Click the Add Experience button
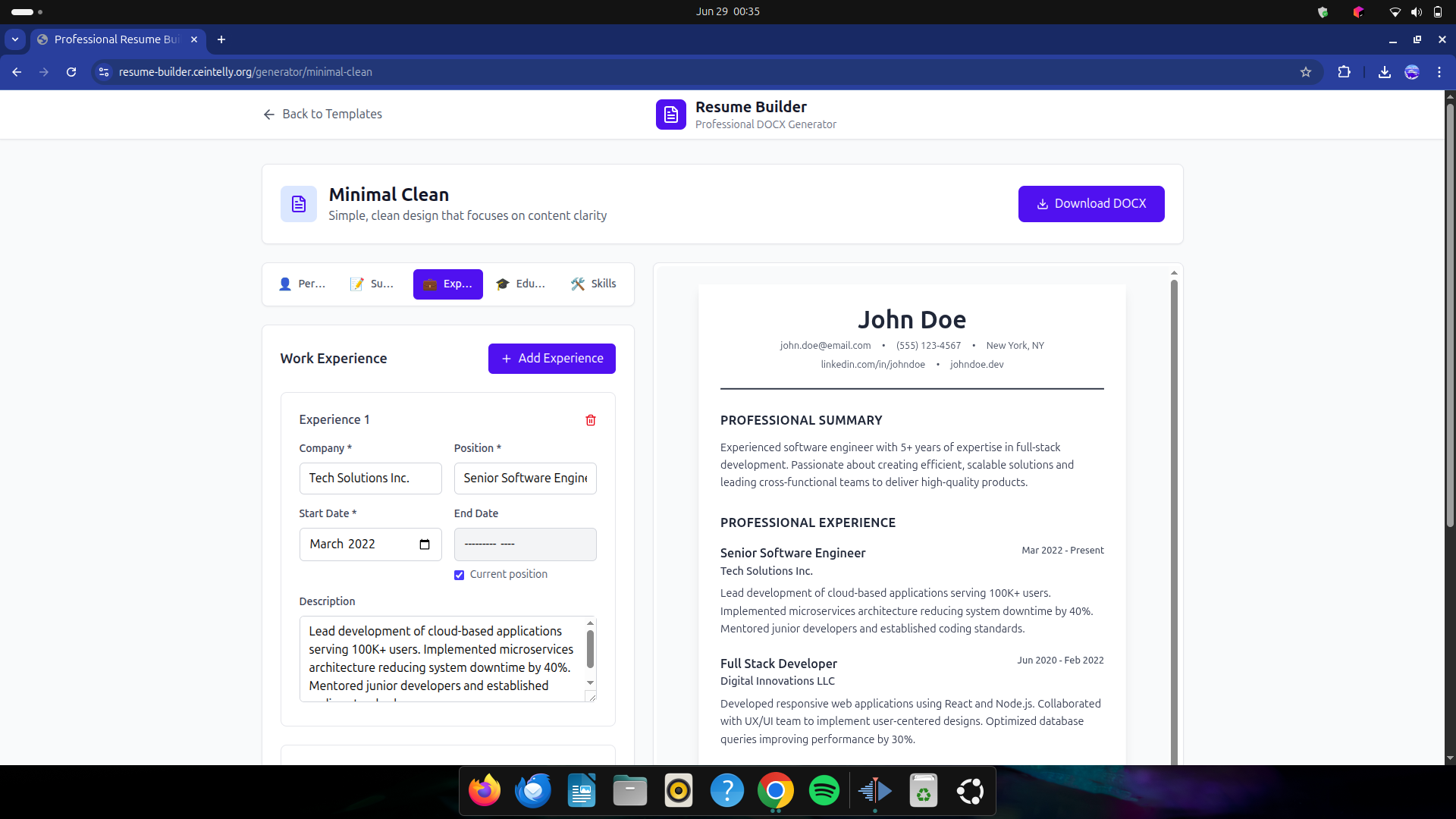This screenshot has height=819, width=1456. 551,359
